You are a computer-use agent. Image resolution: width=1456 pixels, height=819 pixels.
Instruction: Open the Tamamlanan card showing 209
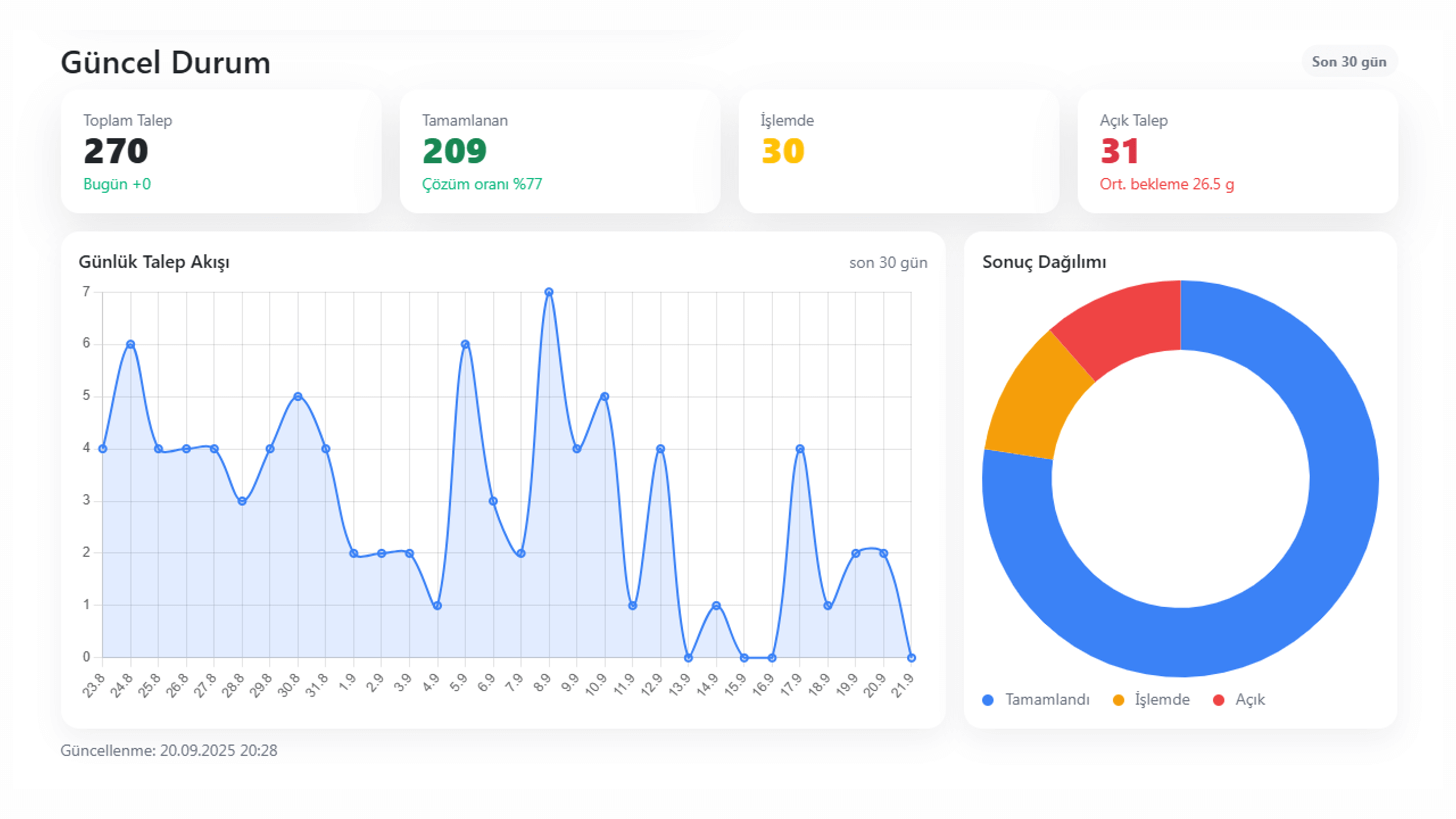coord(560,152)
